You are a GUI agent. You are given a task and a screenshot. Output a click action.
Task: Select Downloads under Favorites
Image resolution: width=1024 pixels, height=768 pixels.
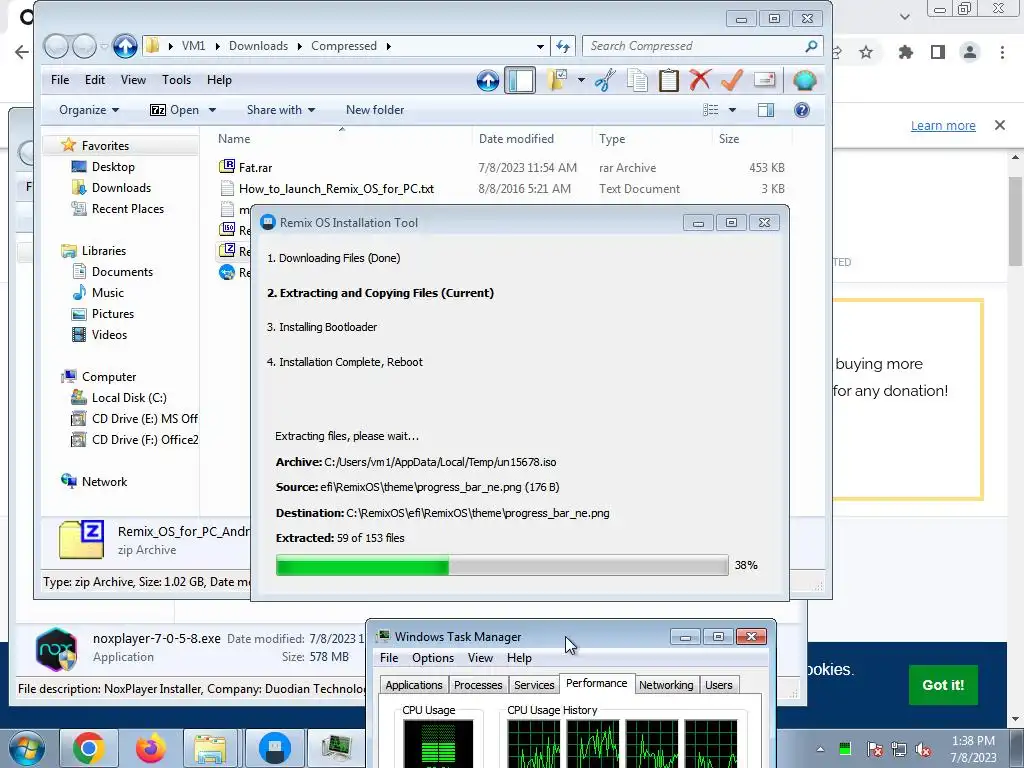[x=121, y=188]
